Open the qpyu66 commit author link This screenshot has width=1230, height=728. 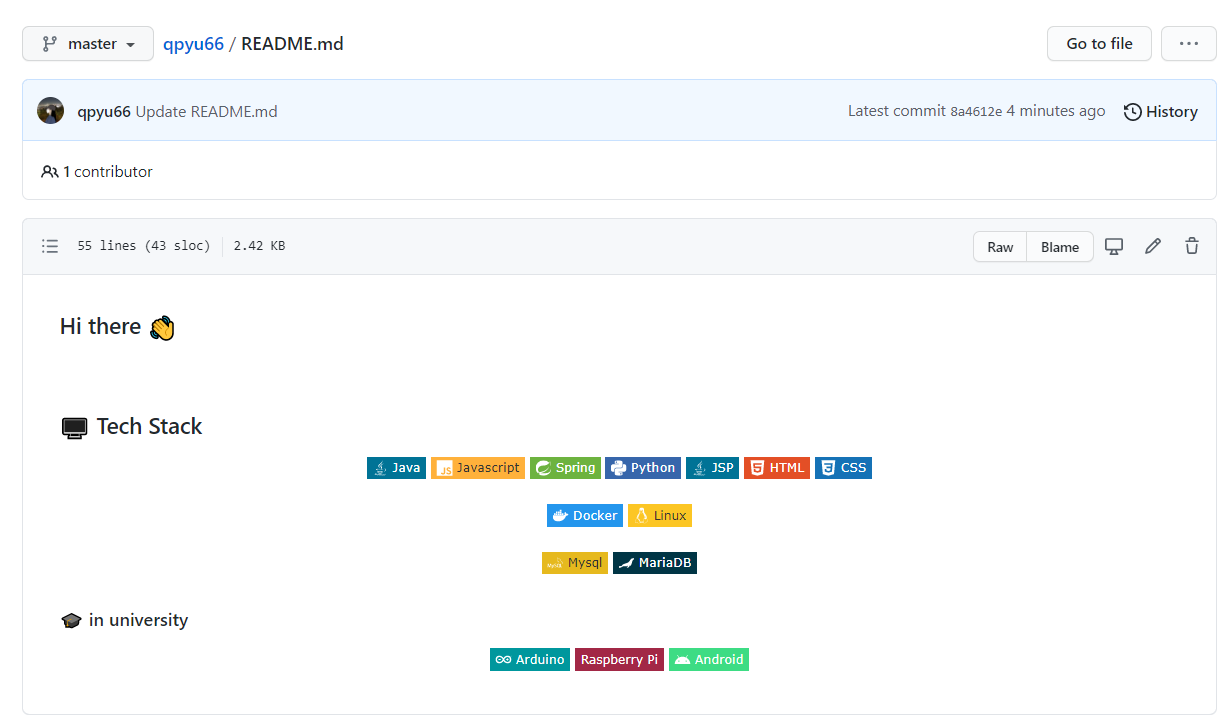click(104, 112)
